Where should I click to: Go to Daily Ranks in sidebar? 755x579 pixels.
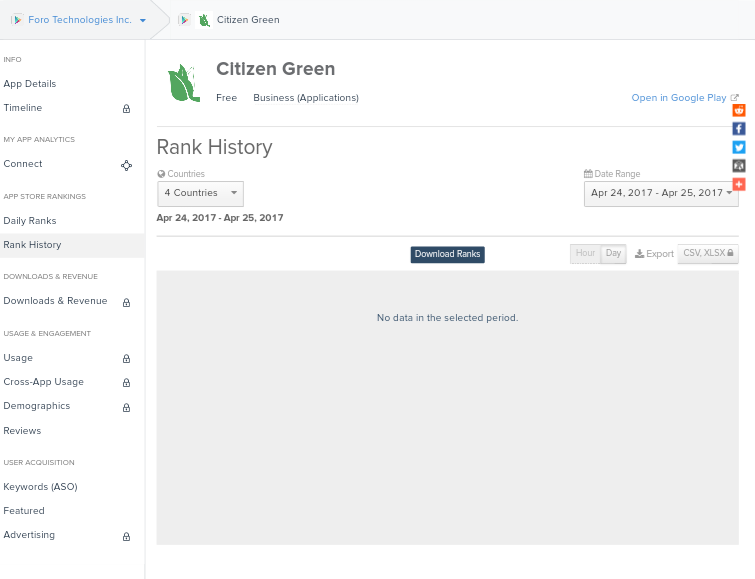coord(30,221)
